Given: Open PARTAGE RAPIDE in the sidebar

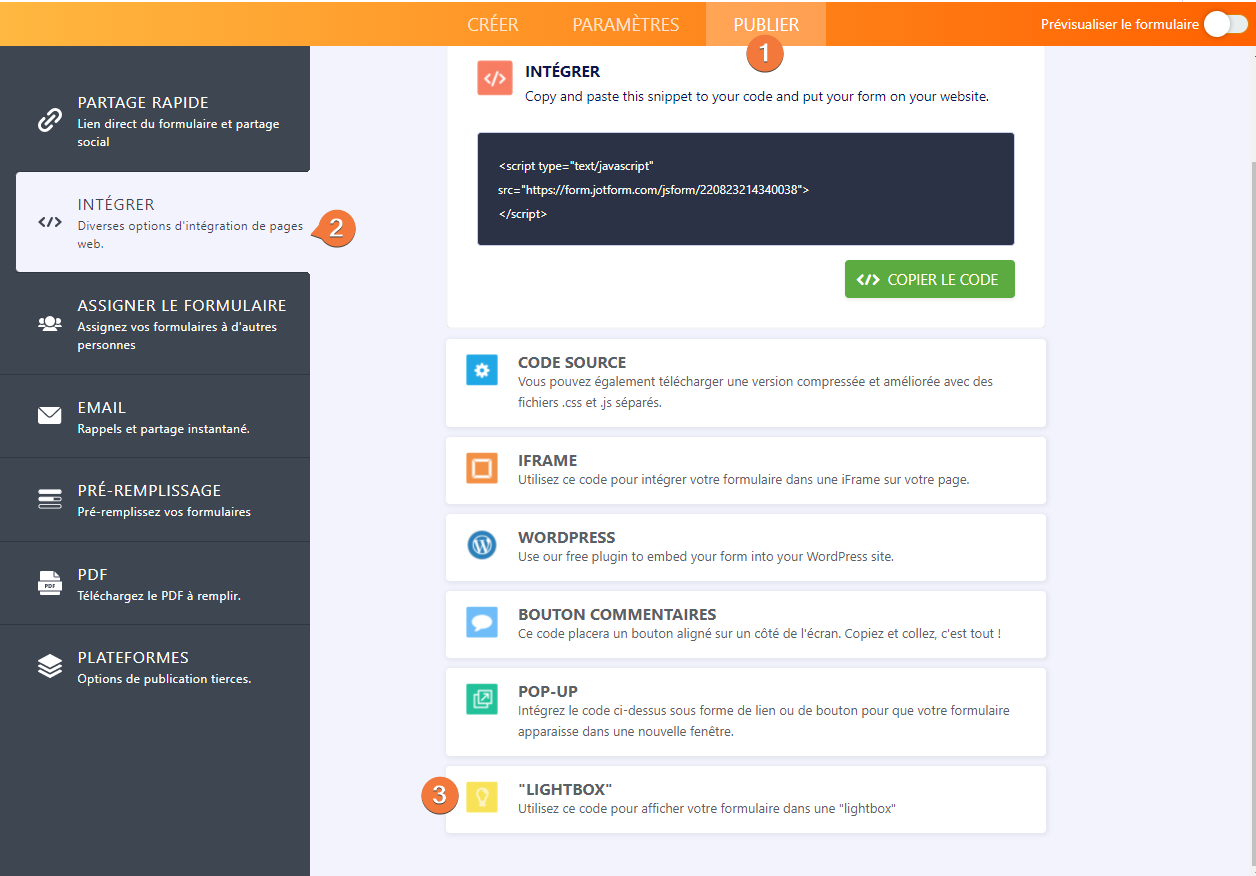Looking at the screenshot, I should 155,120.
